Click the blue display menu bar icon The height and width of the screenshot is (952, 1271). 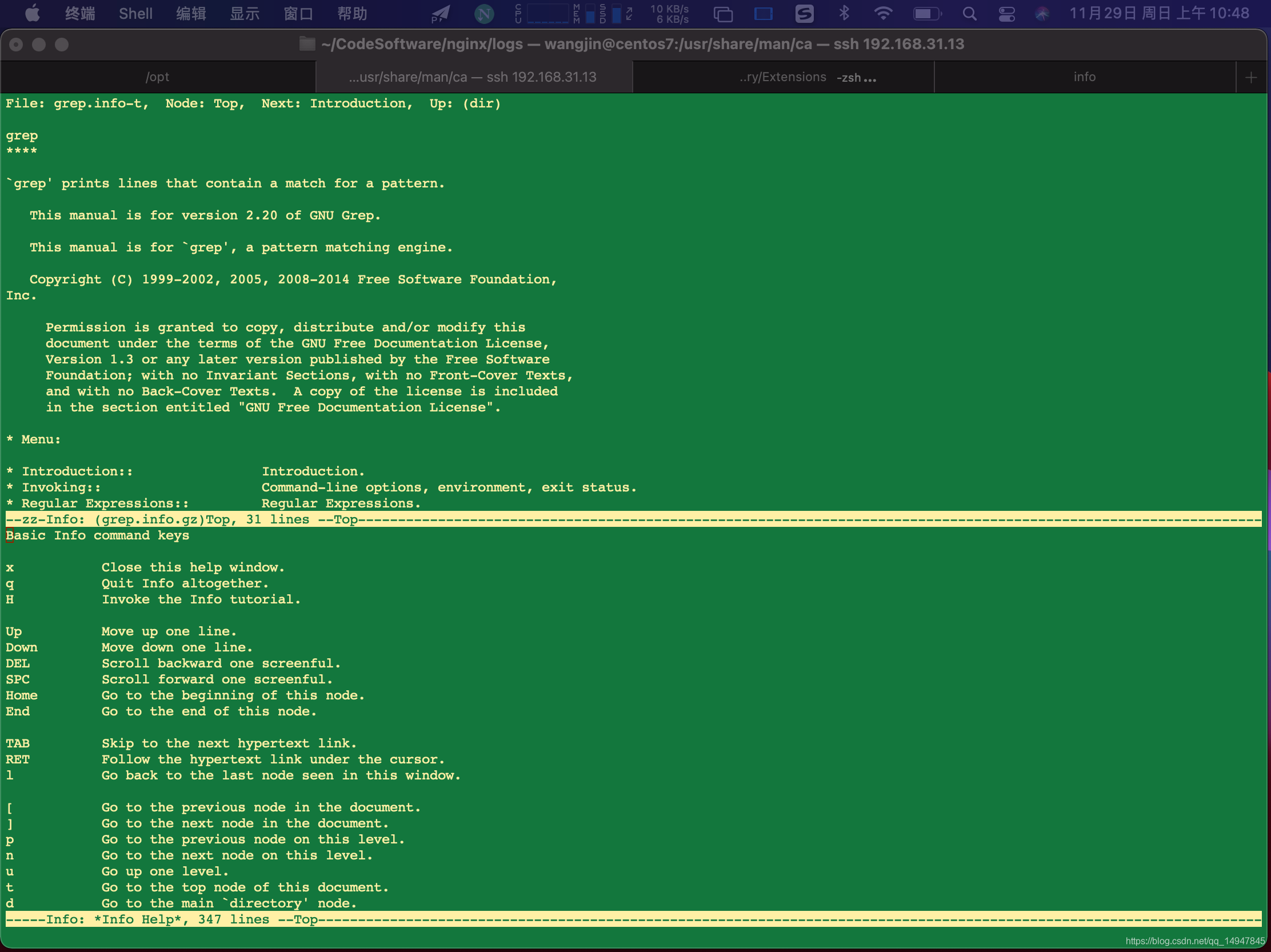tap(763, 14)
